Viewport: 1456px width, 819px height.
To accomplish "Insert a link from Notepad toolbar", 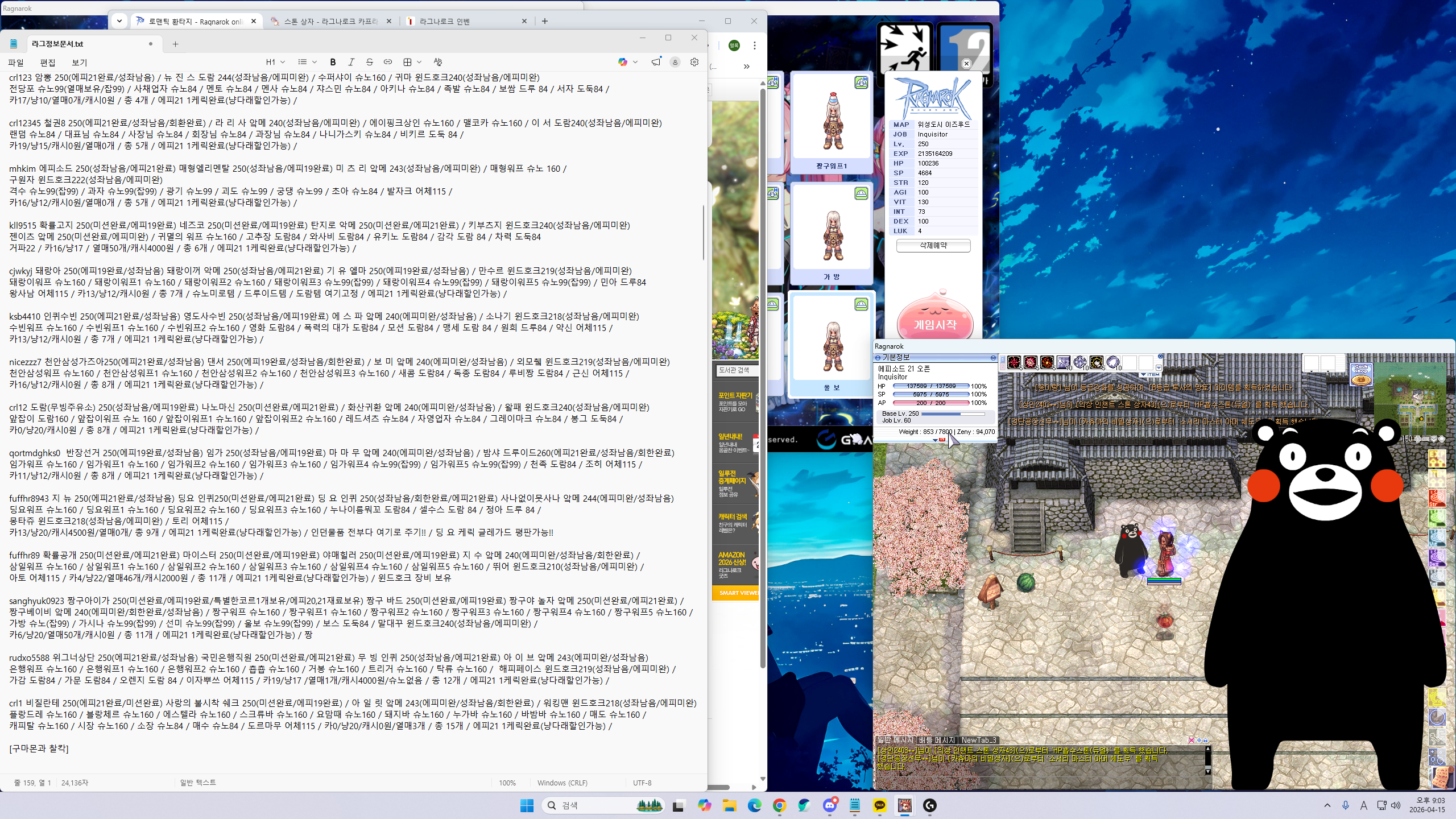I will tap(388, 62).
